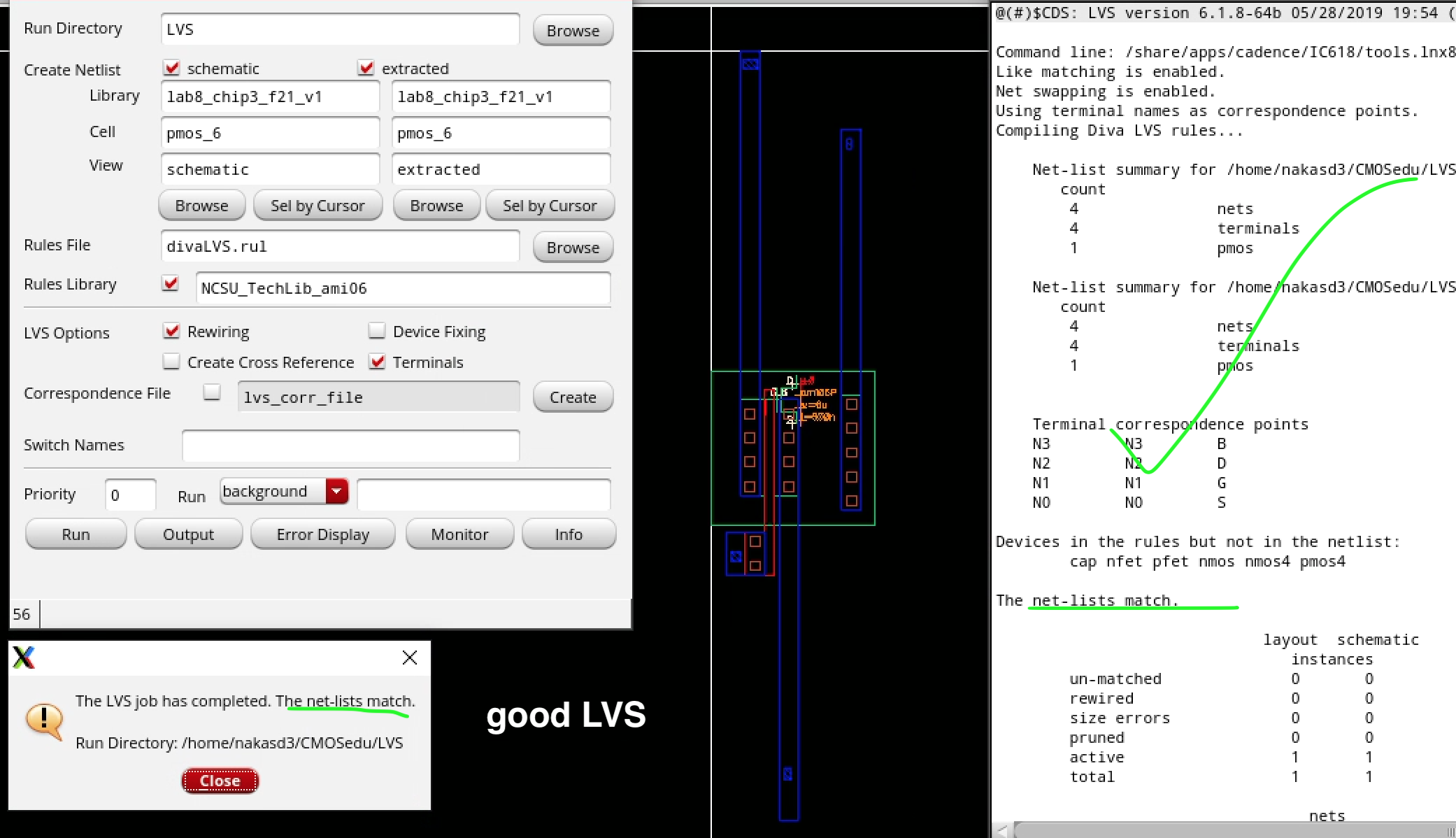Viewport: 1456px width, 838px height.
Task: Click the X11 logo icon in dialog title
Action: point(24,658)
